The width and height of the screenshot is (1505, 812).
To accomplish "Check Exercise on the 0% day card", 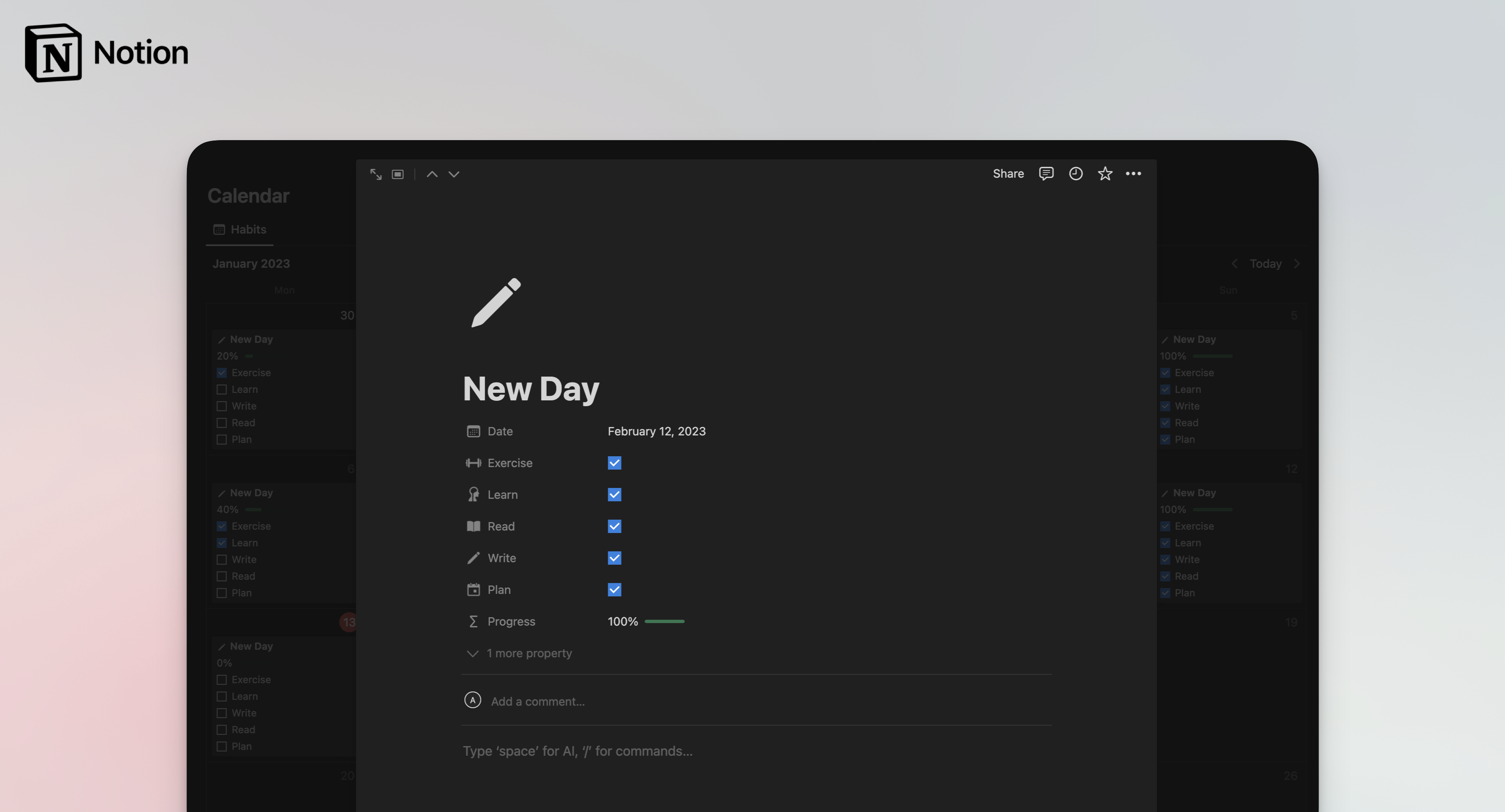I will click(221, 680).
